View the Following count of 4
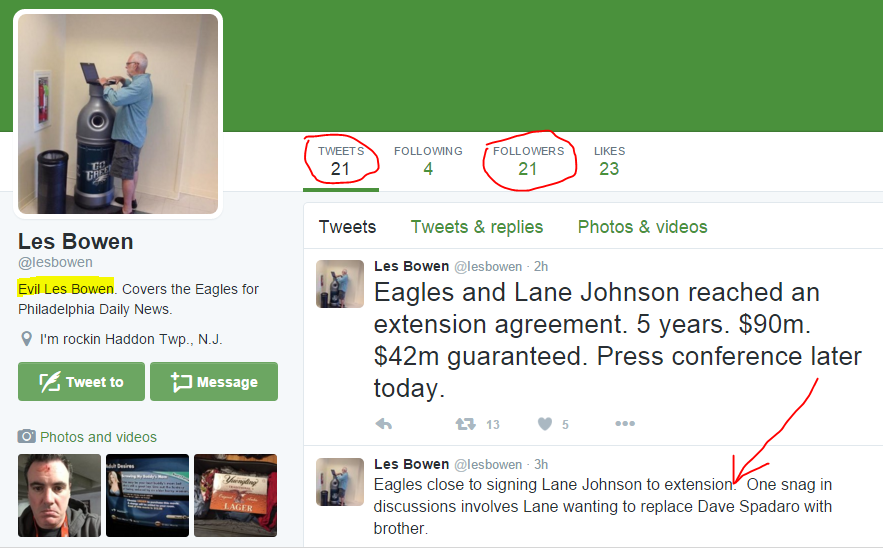Viewport: 883px width, 548px height. tap(428, 161)
